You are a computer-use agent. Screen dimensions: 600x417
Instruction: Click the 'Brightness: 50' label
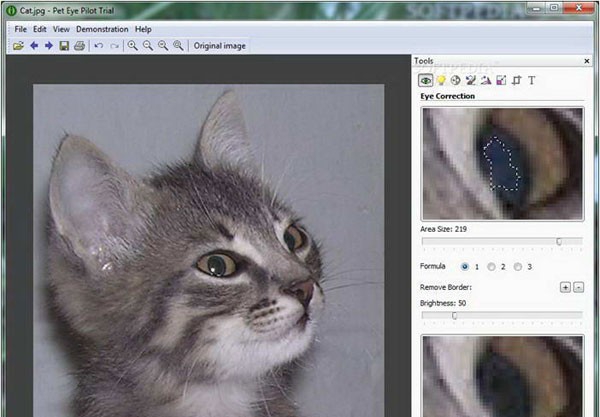coord(443,303)
